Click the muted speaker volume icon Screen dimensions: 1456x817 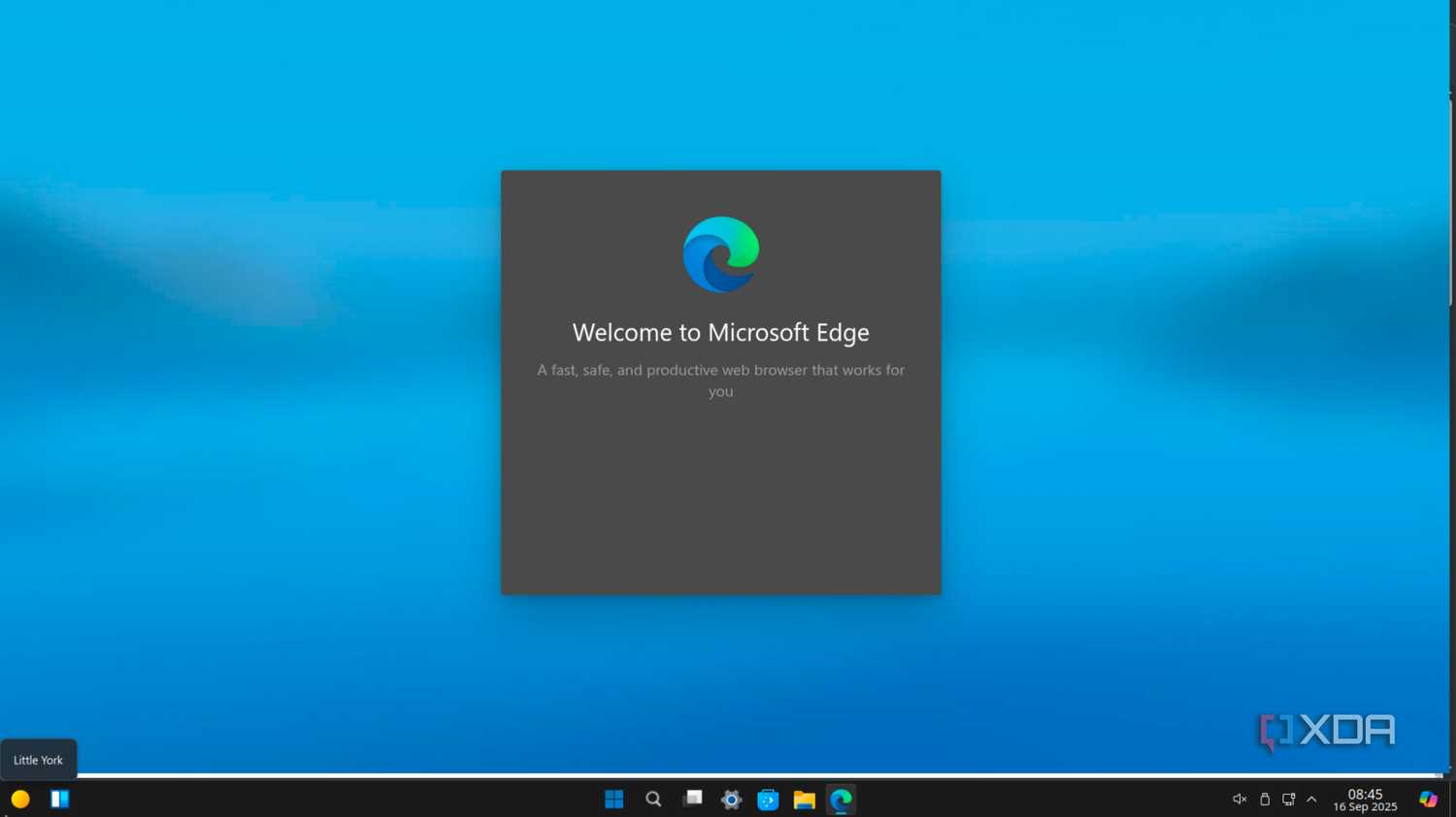coord(1240,800)
